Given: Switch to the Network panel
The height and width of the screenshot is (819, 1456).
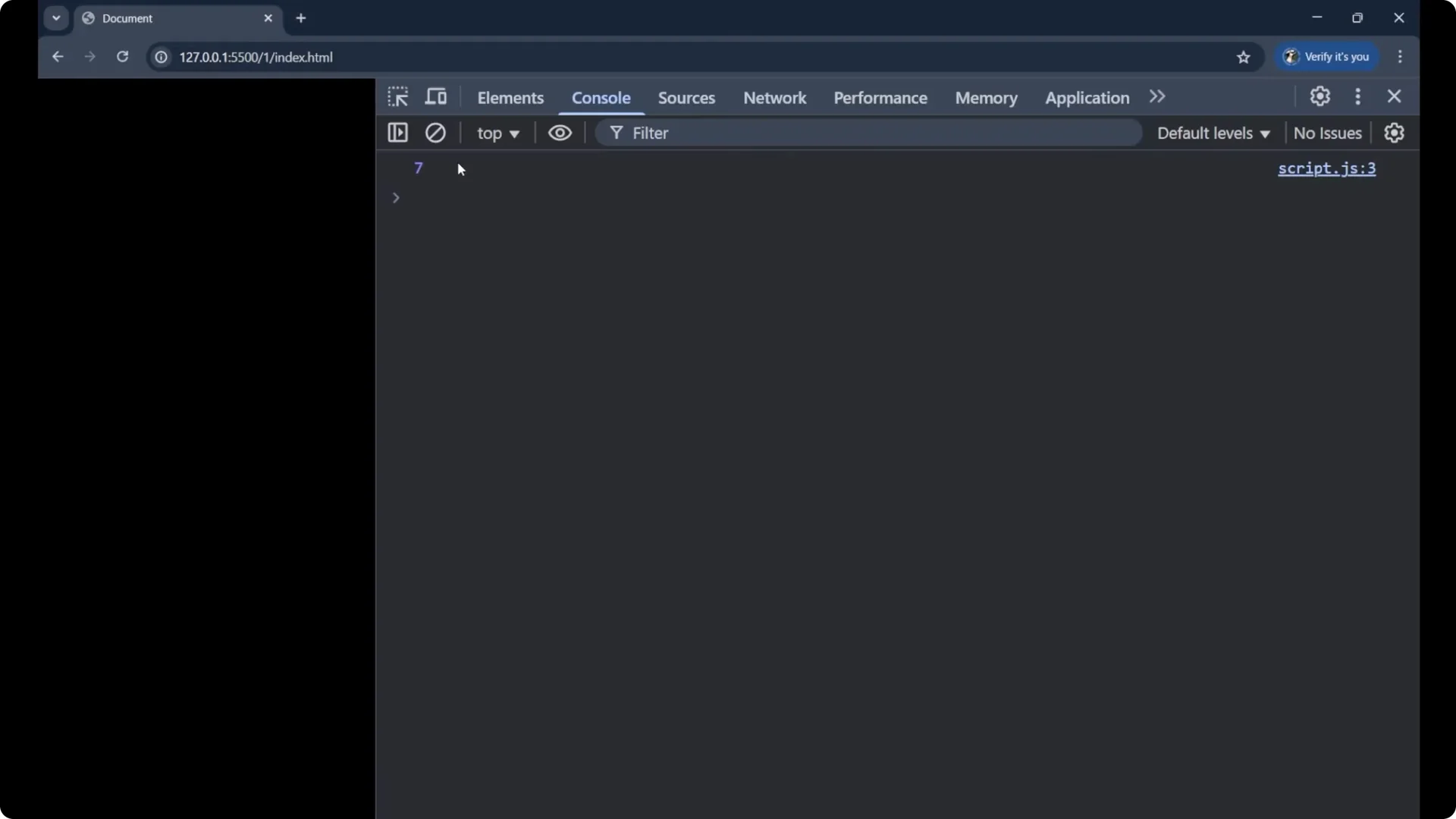Looking at the screenshot, I should pyautogui.click(x=774, y=98).
